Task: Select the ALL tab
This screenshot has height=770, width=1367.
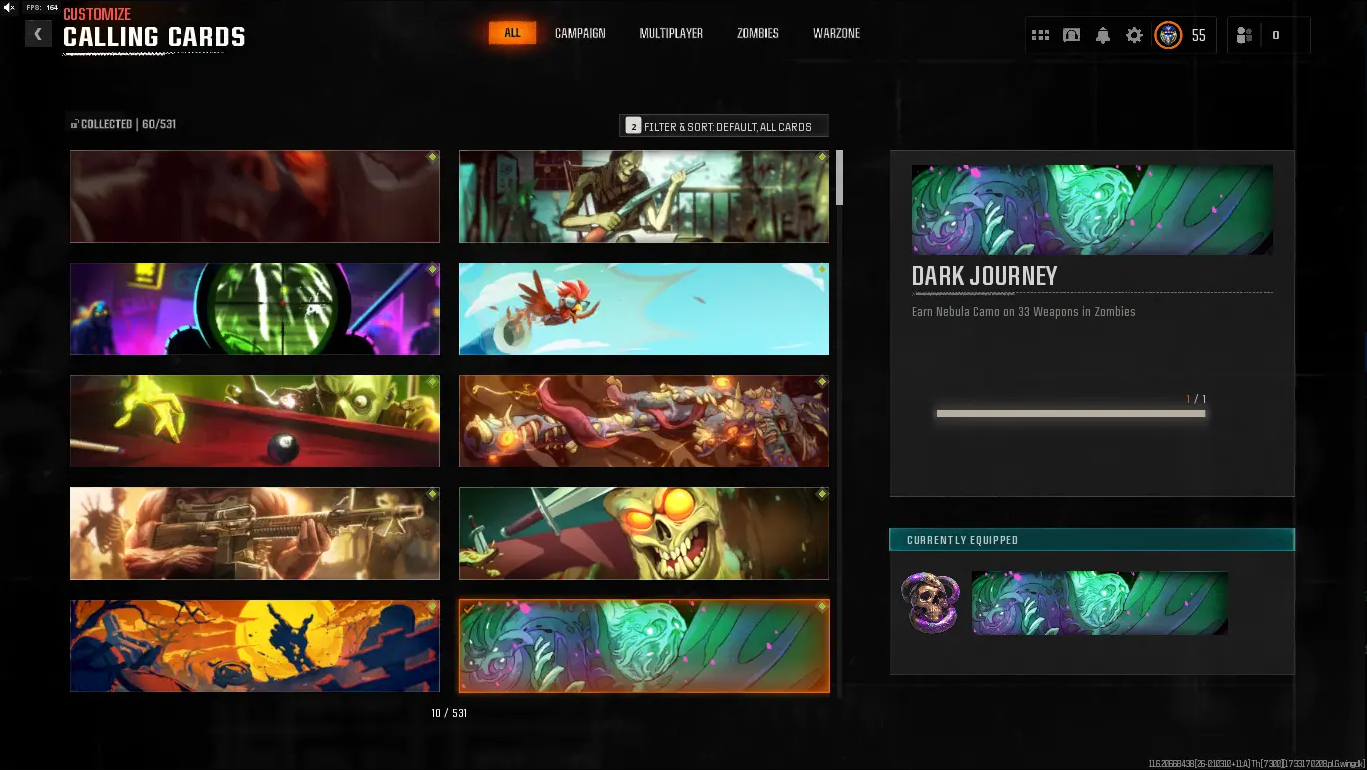Action: (x=512, y=33)
